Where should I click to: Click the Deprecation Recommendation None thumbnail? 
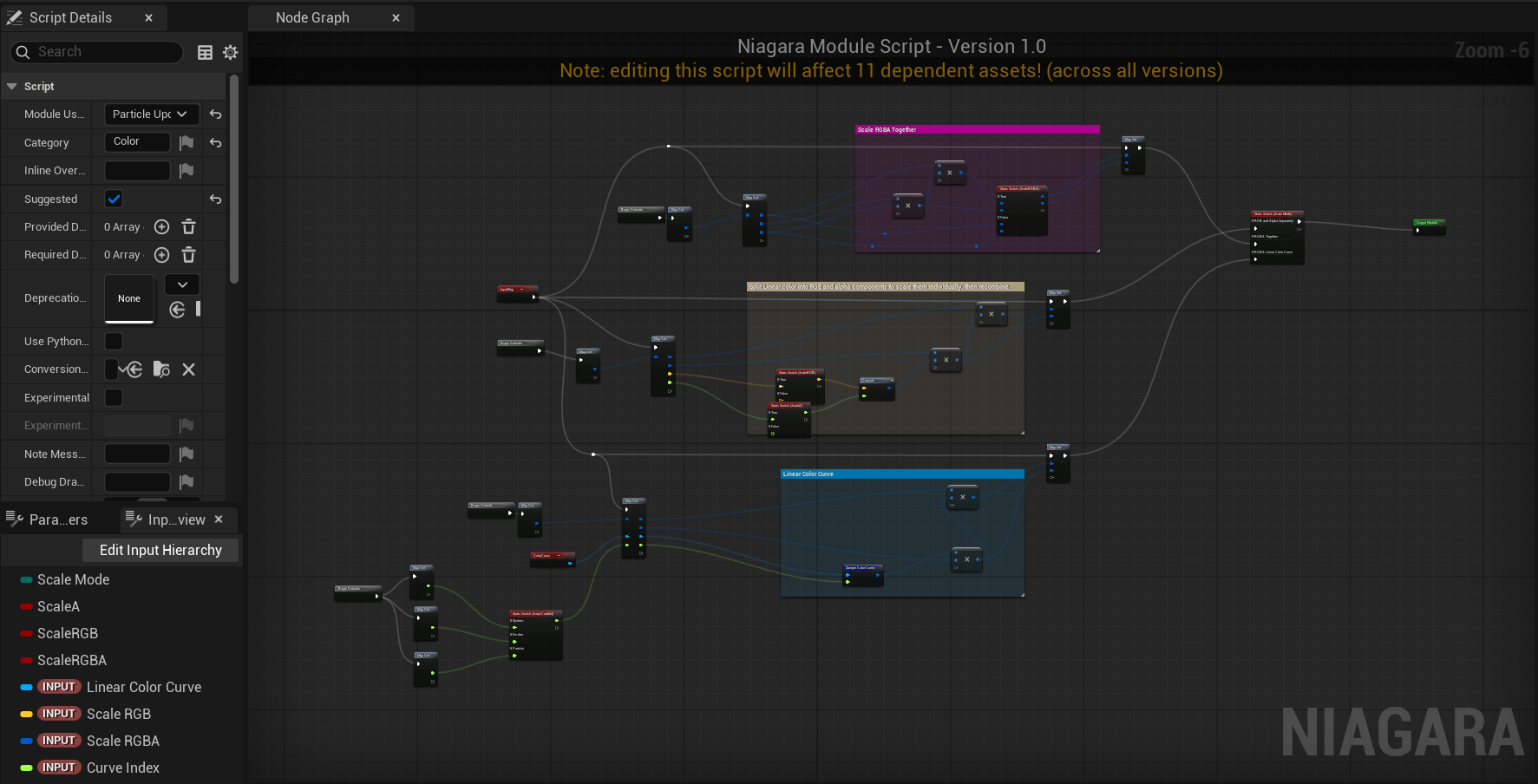tap(129, 298)
